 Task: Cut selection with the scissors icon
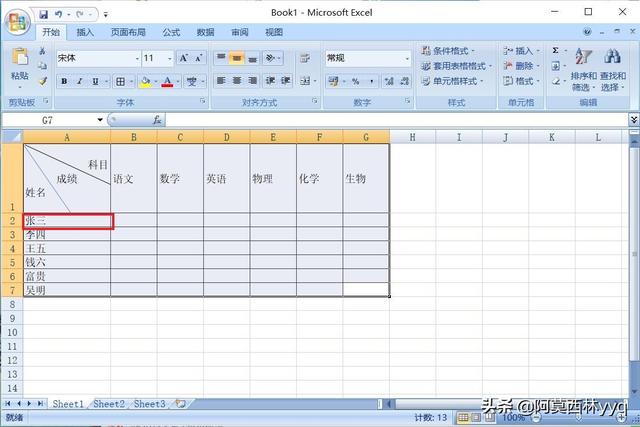tap(42, 51)
